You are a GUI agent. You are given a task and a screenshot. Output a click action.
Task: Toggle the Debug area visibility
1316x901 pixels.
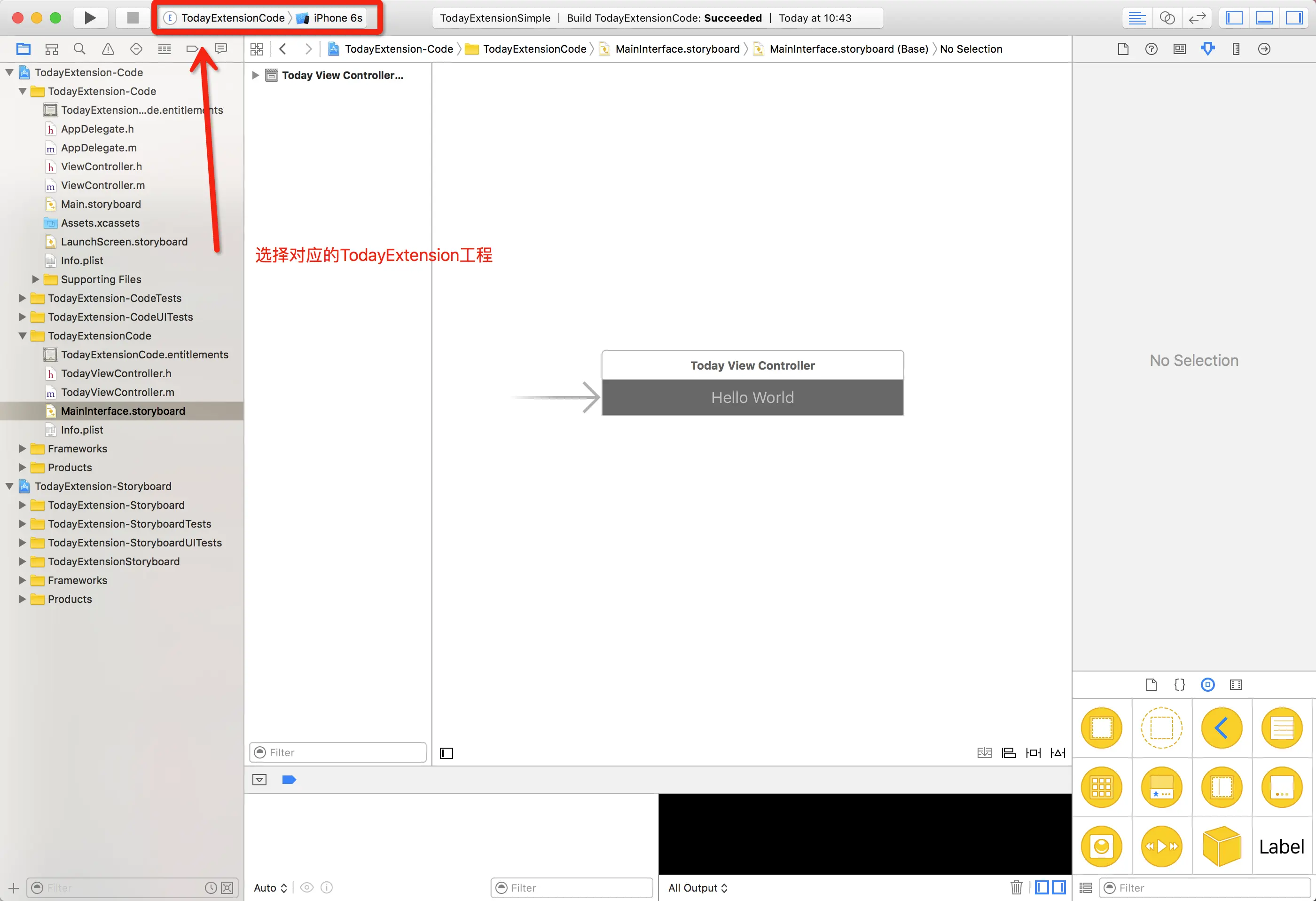point(1264,17)
